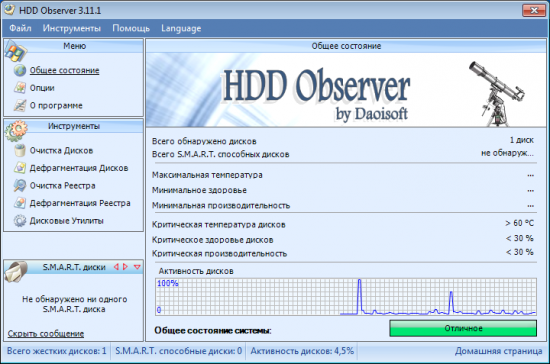Click the Очистка Реестра magnifier icon

tap(20, 185)
